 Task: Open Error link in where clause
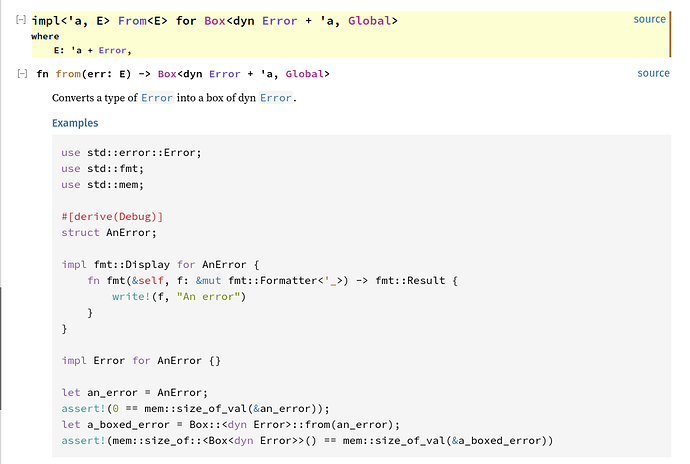point(112,51)
